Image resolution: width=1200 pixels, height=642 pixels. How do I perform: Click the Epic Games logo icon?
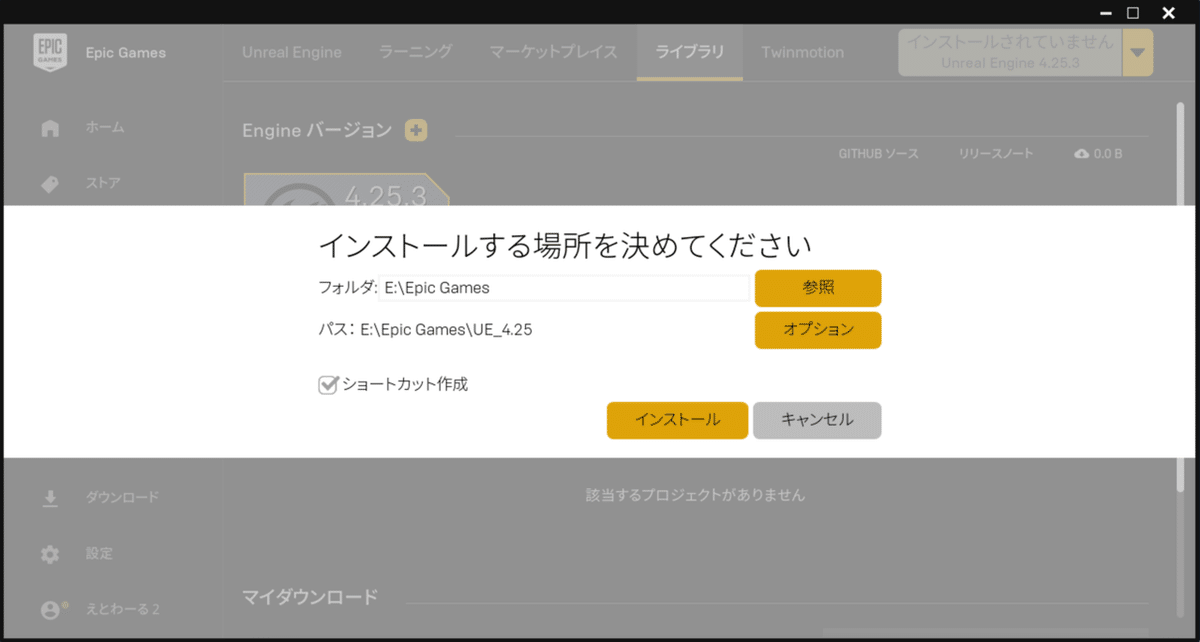[x=49, y=51]
